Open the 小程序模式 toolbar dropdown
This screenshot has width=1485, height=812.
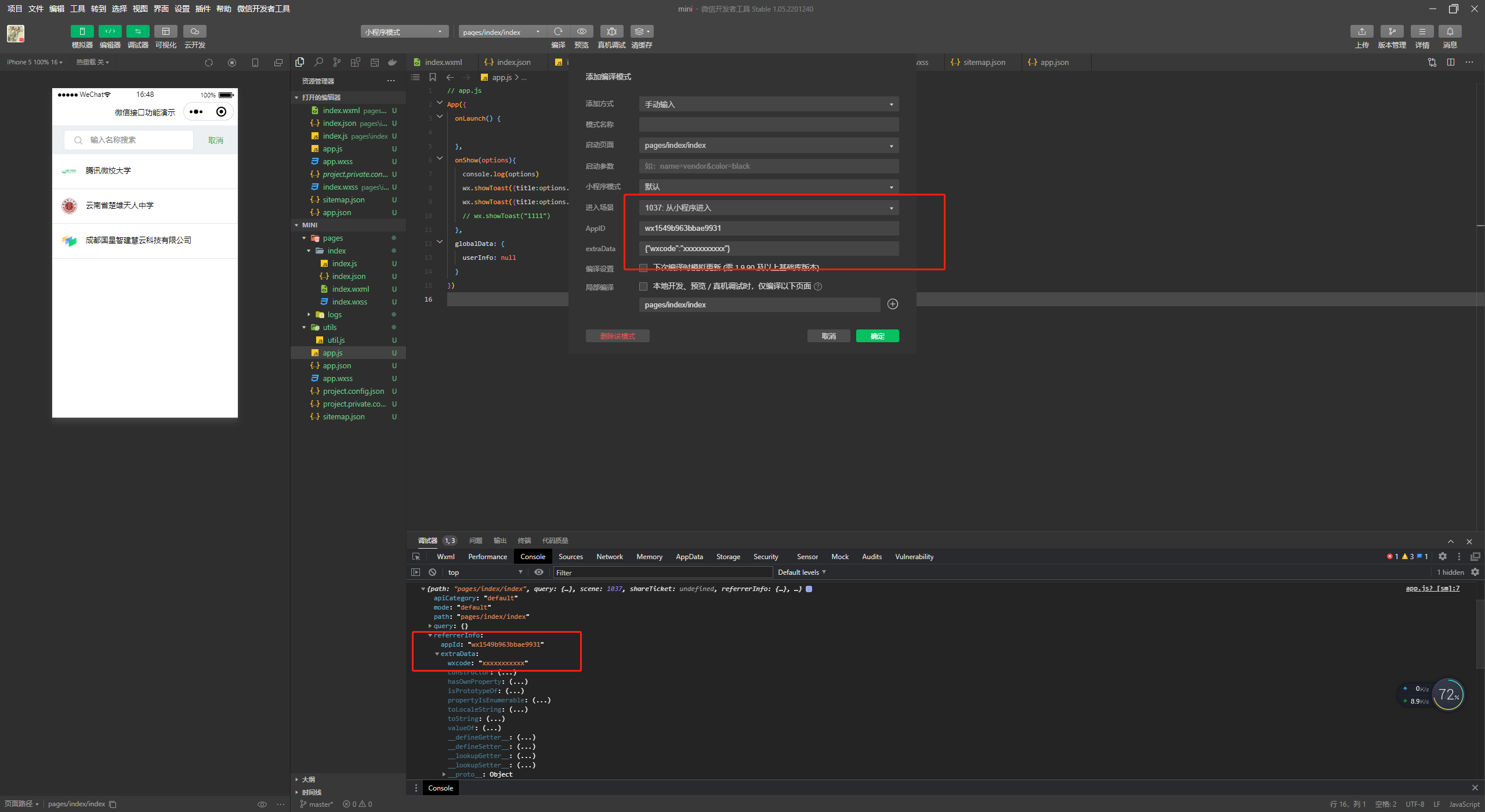pos(404,32)
